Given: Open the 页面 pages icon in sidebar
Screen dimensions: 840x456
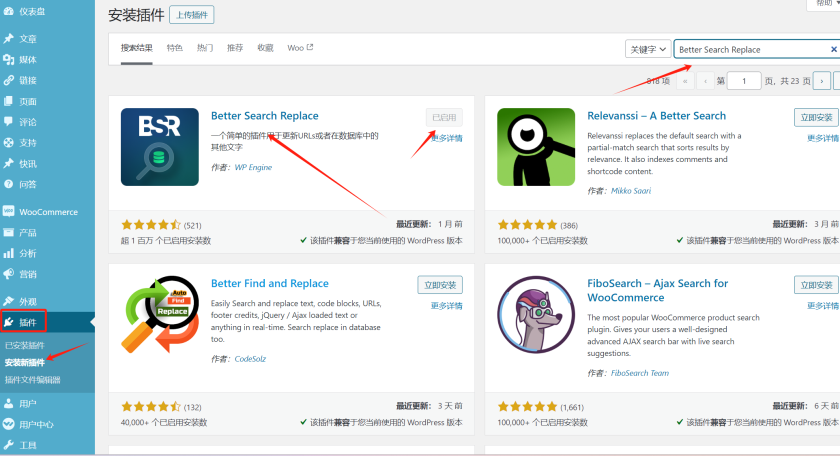Looking at the screenshot, I should (x=9, y=101).
